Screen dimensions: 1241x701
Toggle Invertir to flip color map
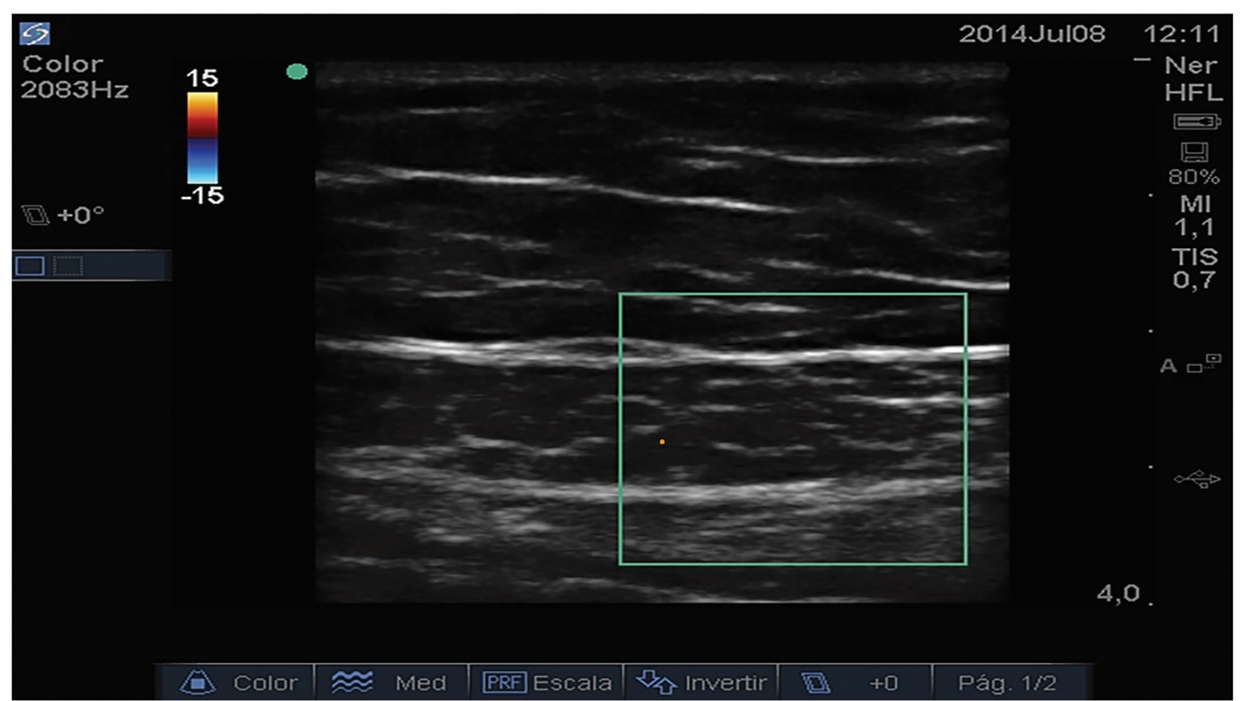pos(701,683)
